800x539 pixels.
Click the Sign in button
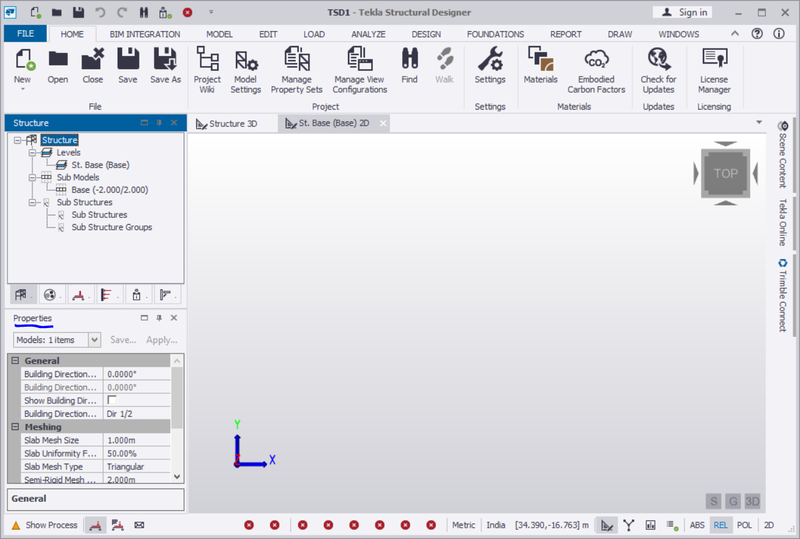click(683, 12)
